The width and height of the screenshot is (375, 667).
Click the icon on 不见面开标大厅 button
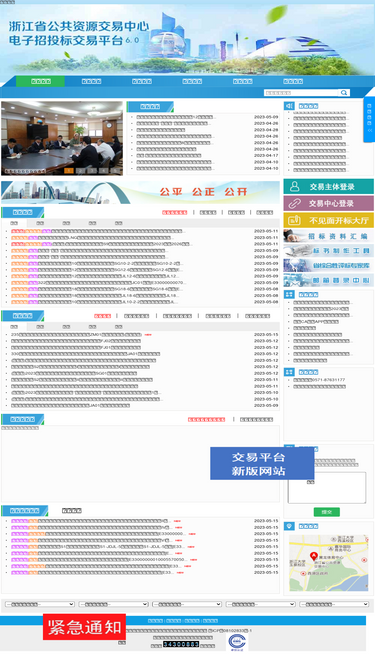click(x=294, y=220)
